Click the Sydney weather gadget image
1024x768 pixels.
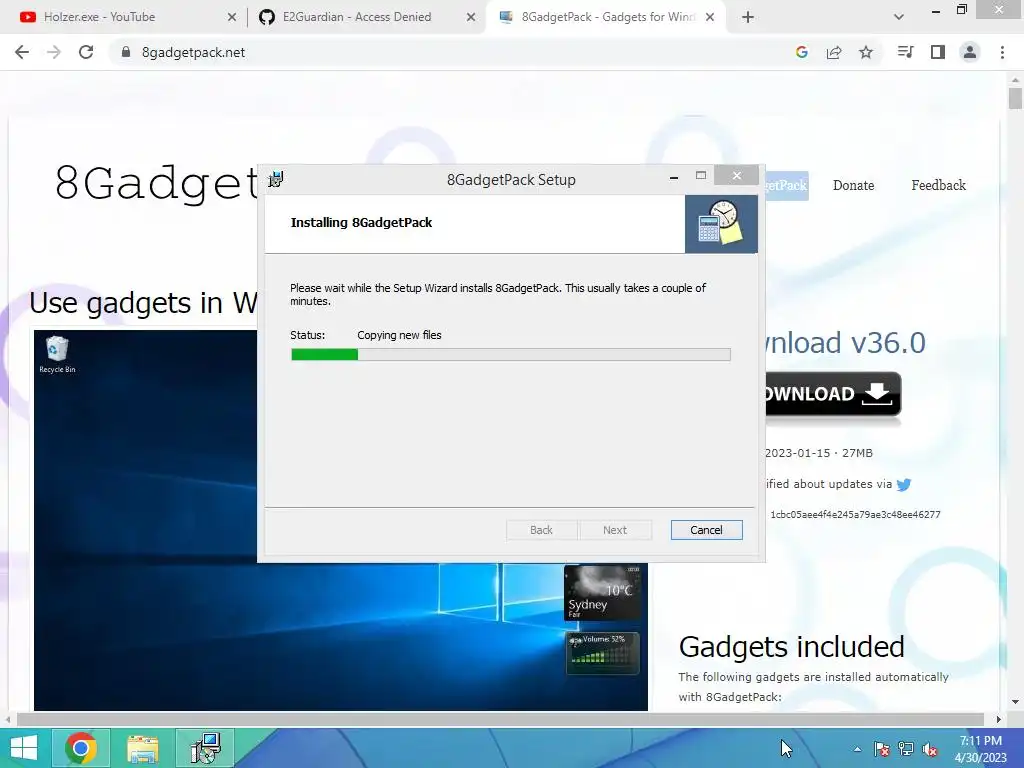tap(602, 593)
